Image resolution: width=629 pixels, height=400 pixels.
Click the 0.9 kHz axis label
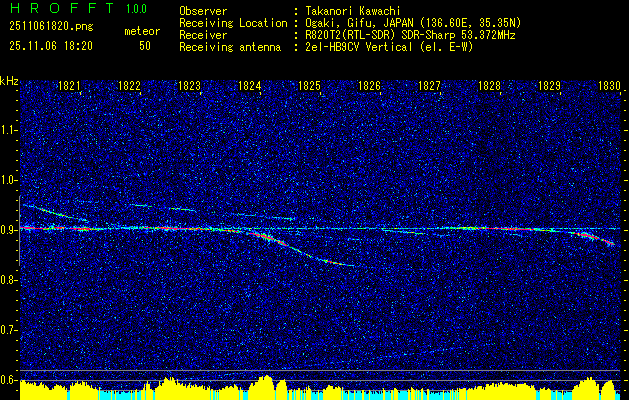point(8,230)
